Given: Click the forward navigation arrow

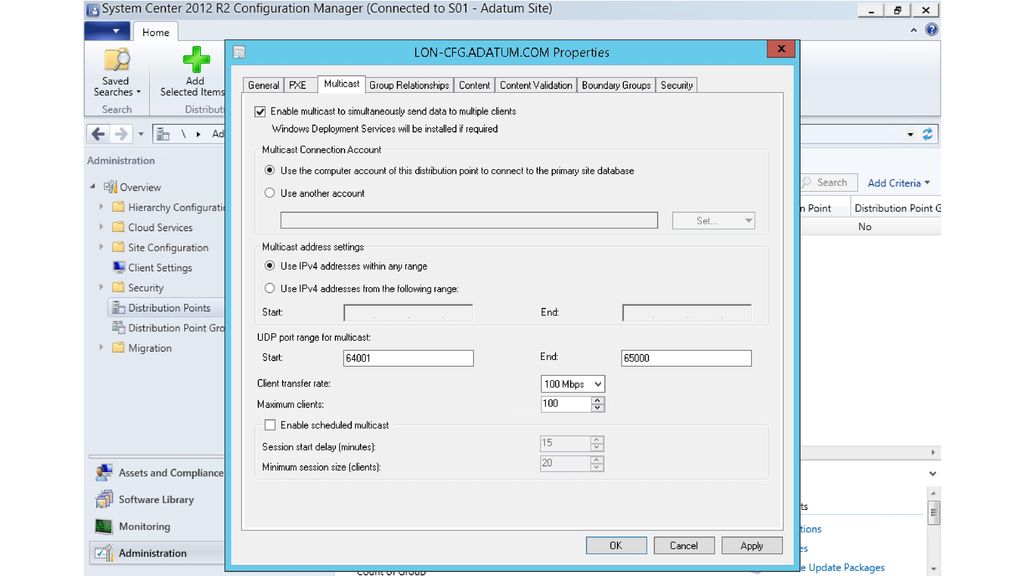Looking at the screenshot, I should point(121,135).
